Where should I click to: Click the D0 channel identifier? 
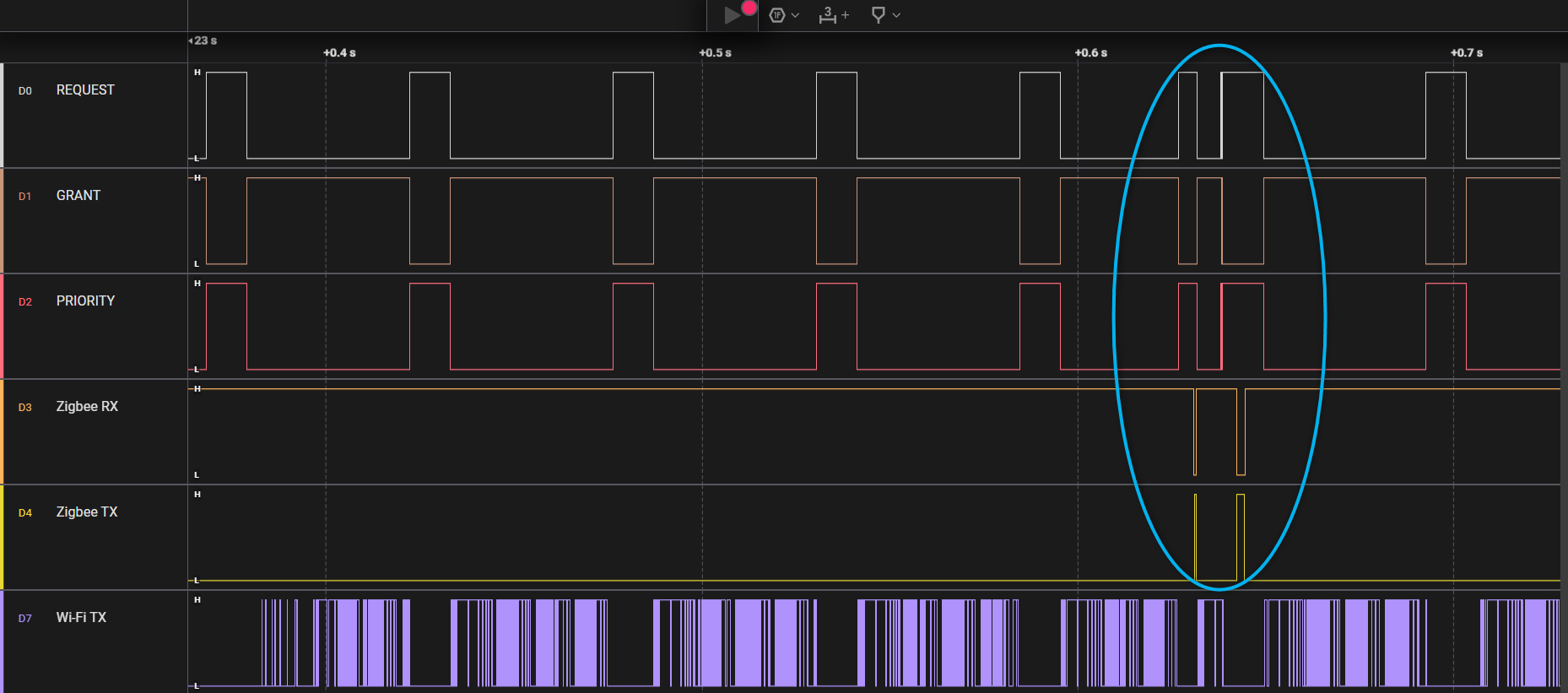coord(25,91)
